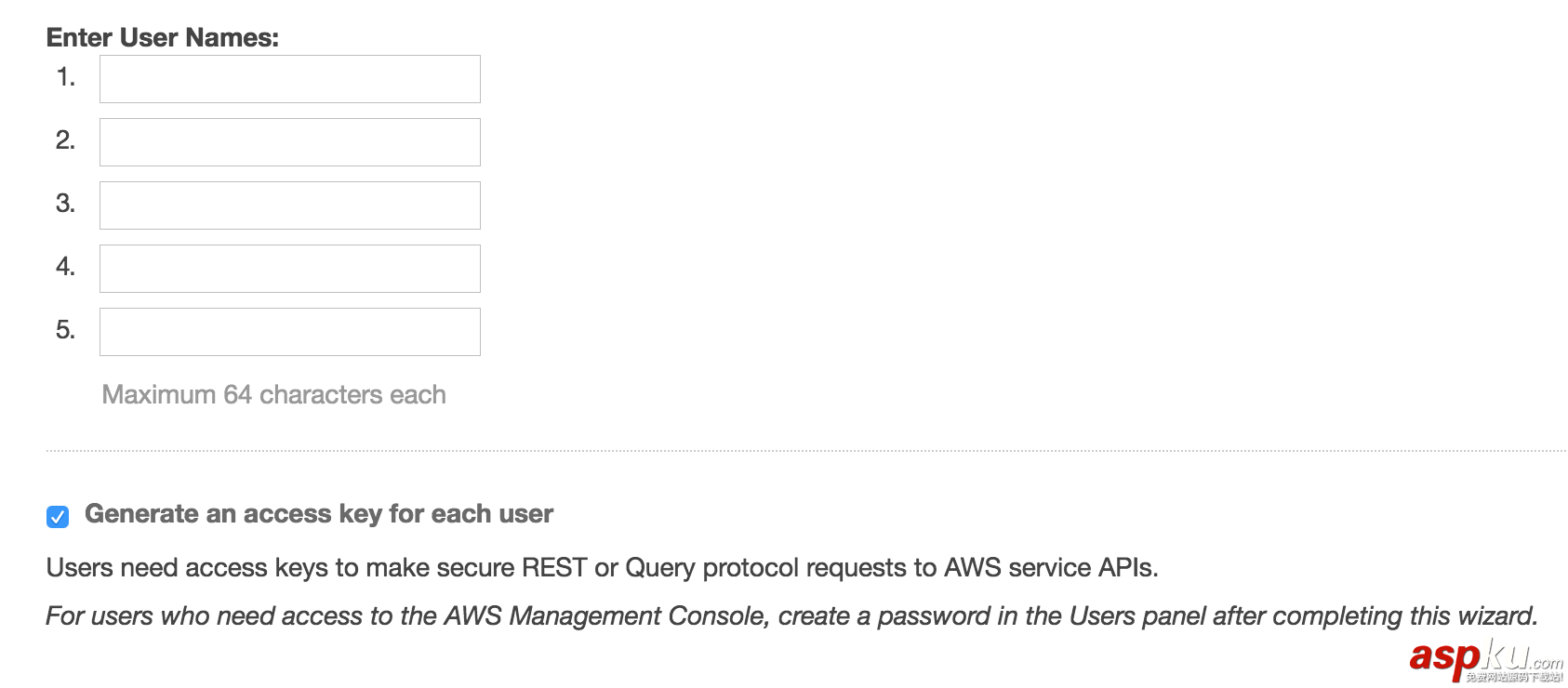Click into the fourth user name box
The image size is (1568, 688).
(289, 269)
